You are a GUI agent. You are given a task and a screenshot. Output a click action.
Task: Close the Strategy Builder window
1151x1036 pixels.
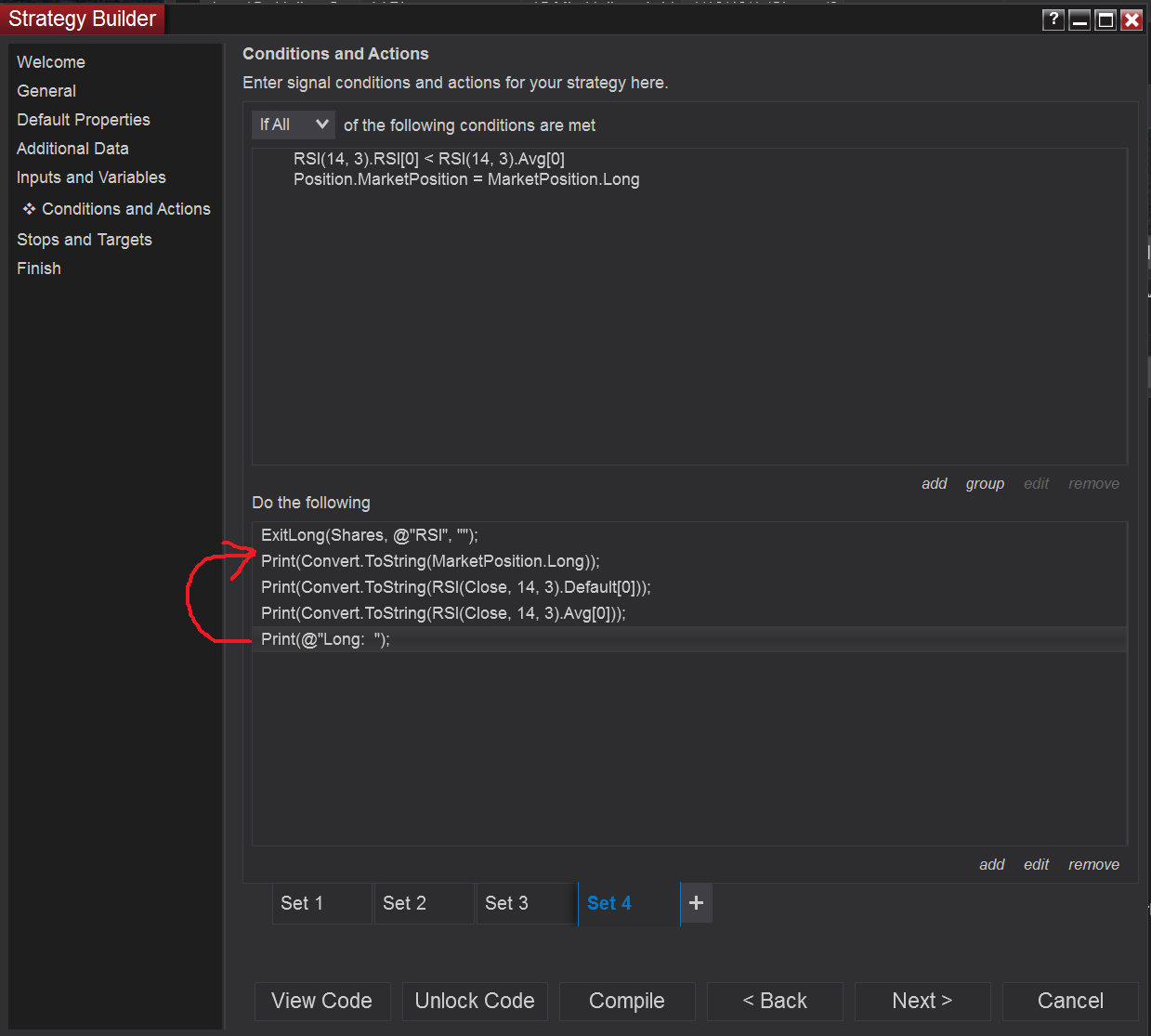pyautogui.click(x=1131, y=20)
